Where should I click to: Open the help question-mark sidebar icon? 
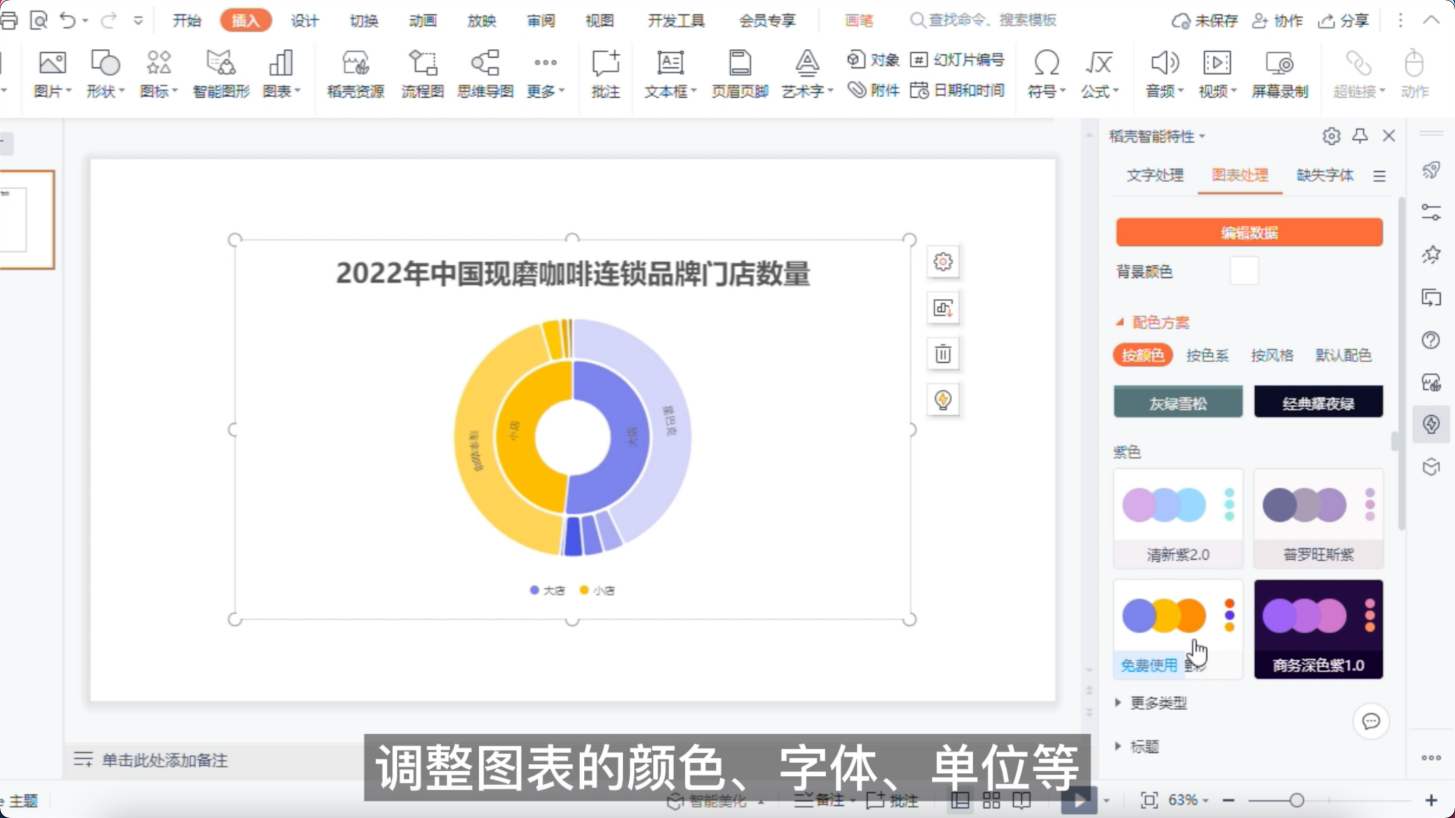point(1431,341)
